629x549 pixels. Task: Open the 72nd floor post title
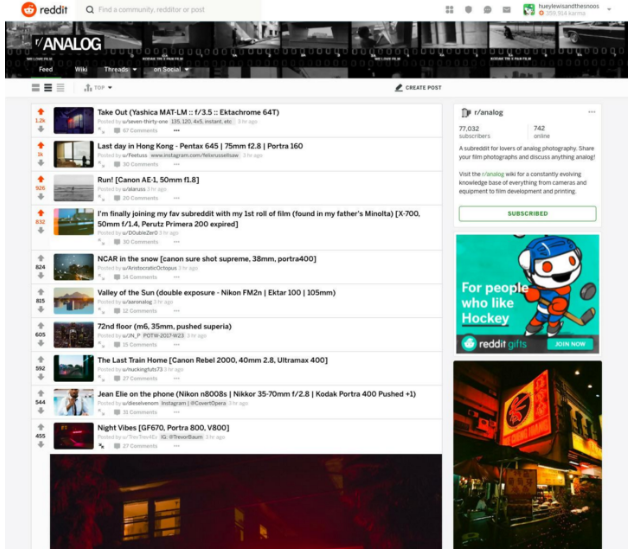(x=164, y=326)
